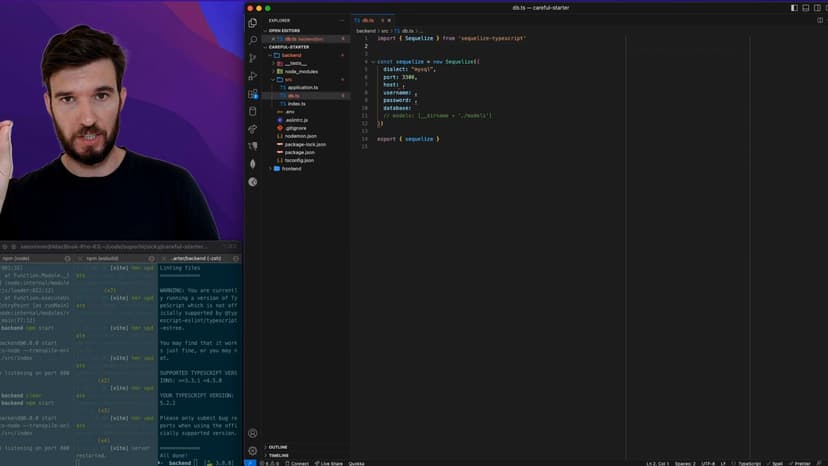Screen dimensions: 828x466
Task: Toggle the primary sidebar layout button
Action: pyautogui.click(x=794, y=8)
